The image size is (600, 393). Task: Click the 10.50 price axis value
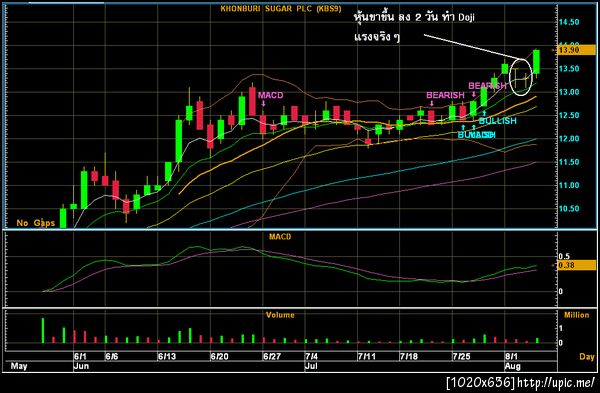569,209
